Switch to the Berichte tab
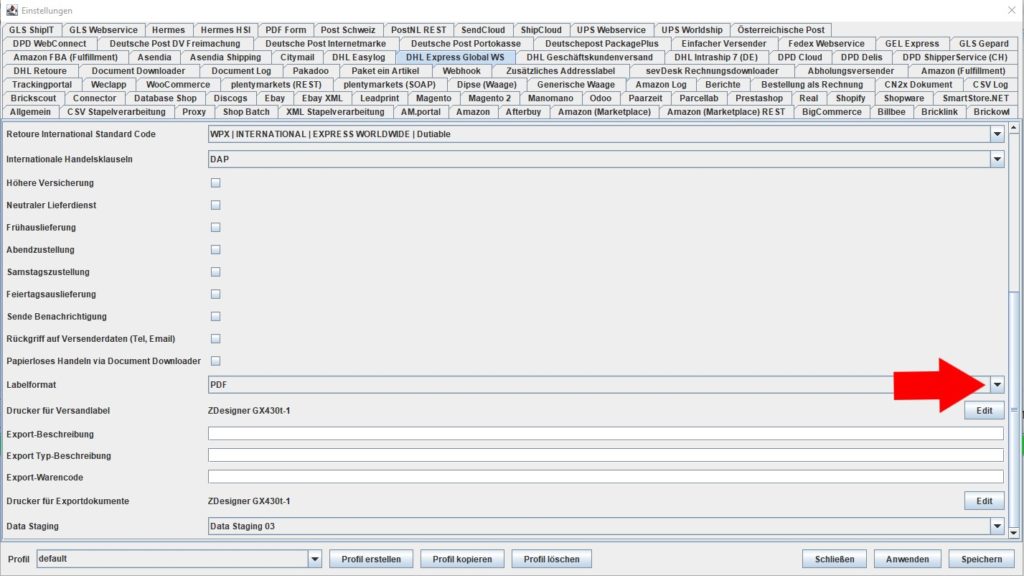The image size is (1024, 576). (x=722, y=84)
